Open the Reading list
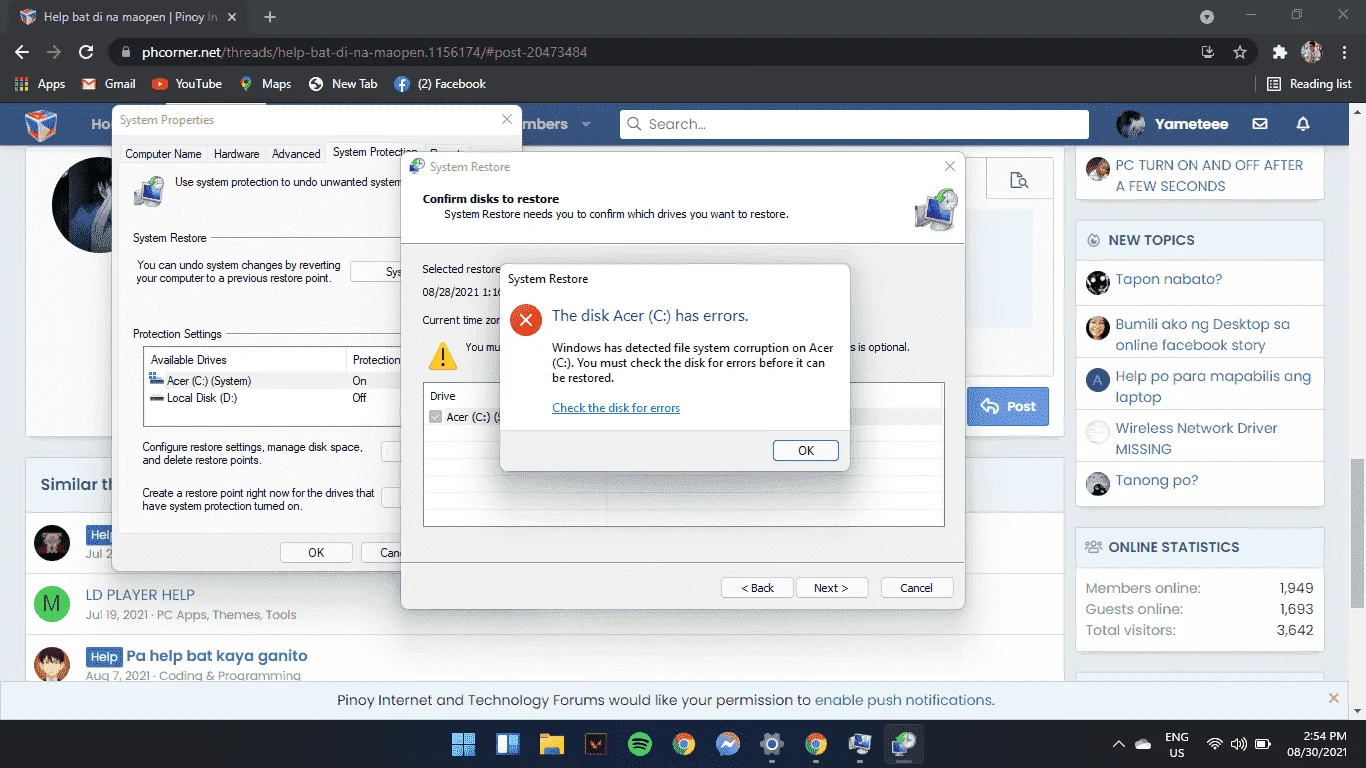Screen dimensions: 1366x768 click(1309, 84)
